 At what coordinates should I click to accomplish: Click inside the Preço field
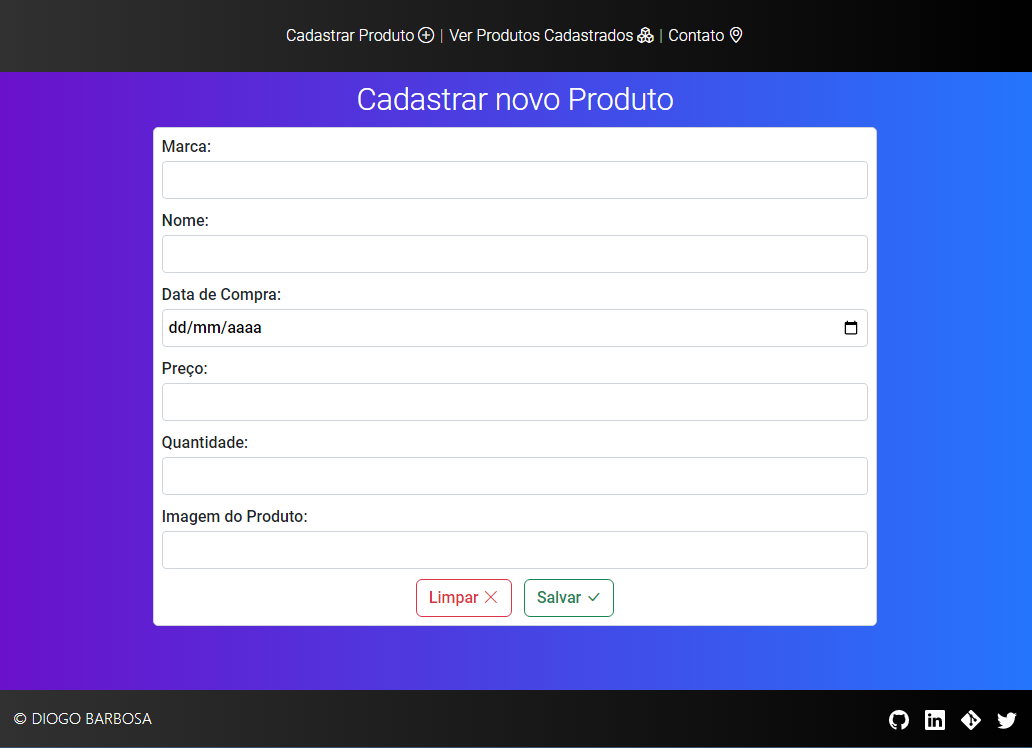[514, 402]
